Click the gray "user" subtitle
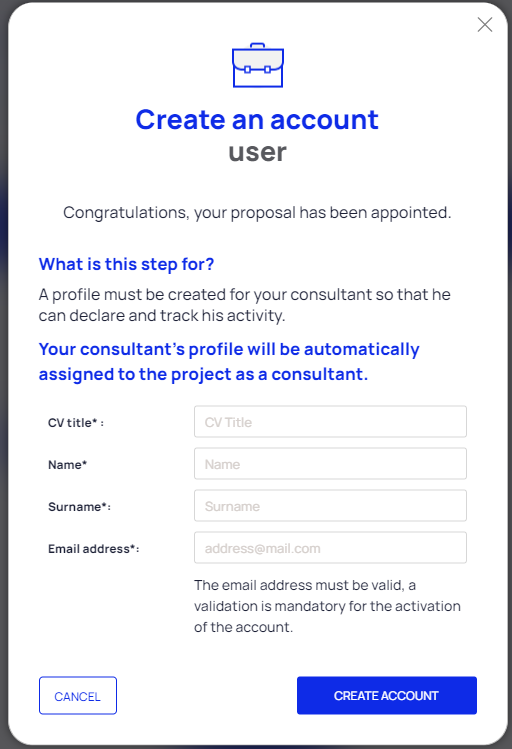The height and width of the screenshot is (749, 512). [257, 153]
